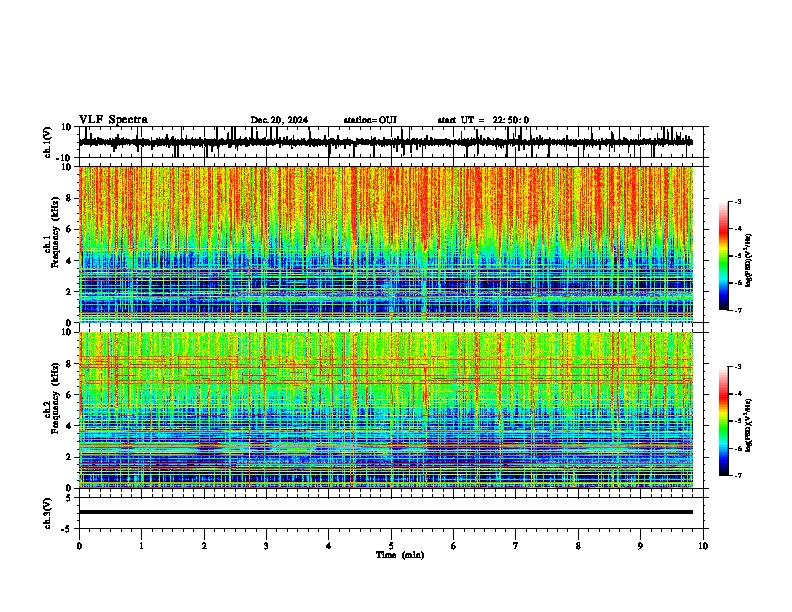This screenshot has width=792, height=612.
Task: Click the ch.2 'Frequency (kHz)' axis label
Action: click(55, 398)
